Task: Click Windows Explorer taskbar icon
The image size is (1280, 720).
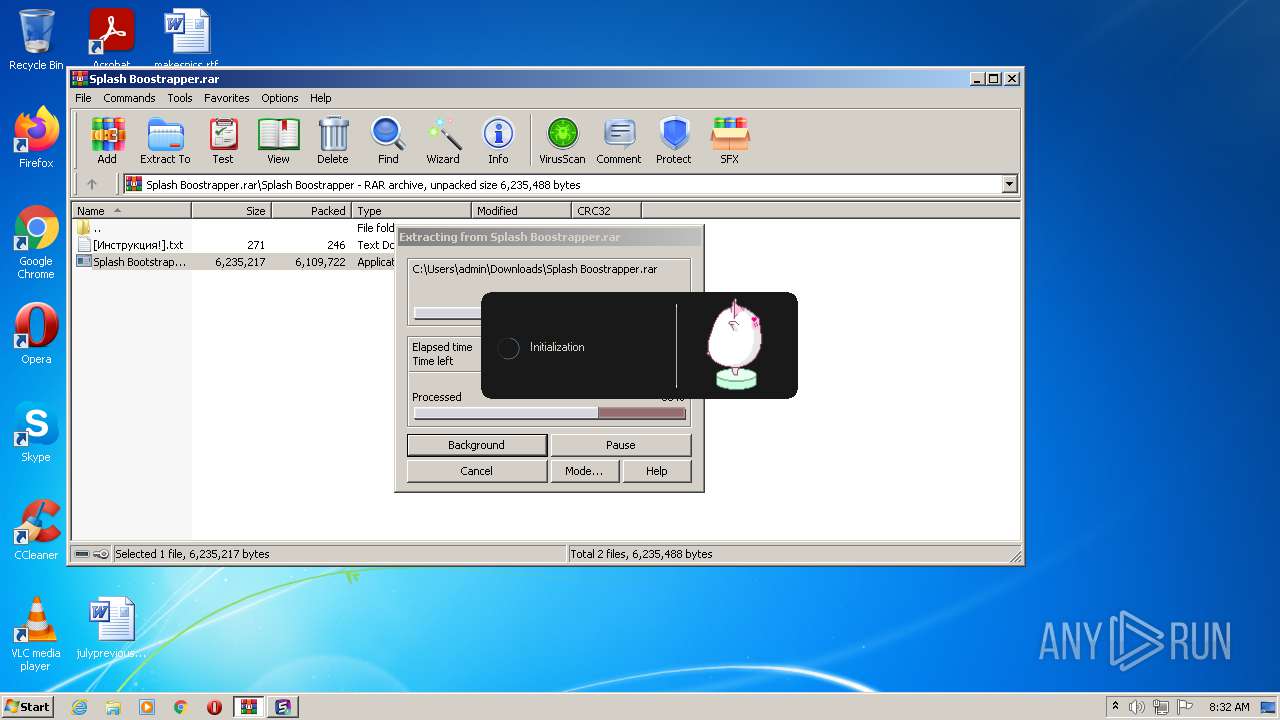Action: coord(113,707)
